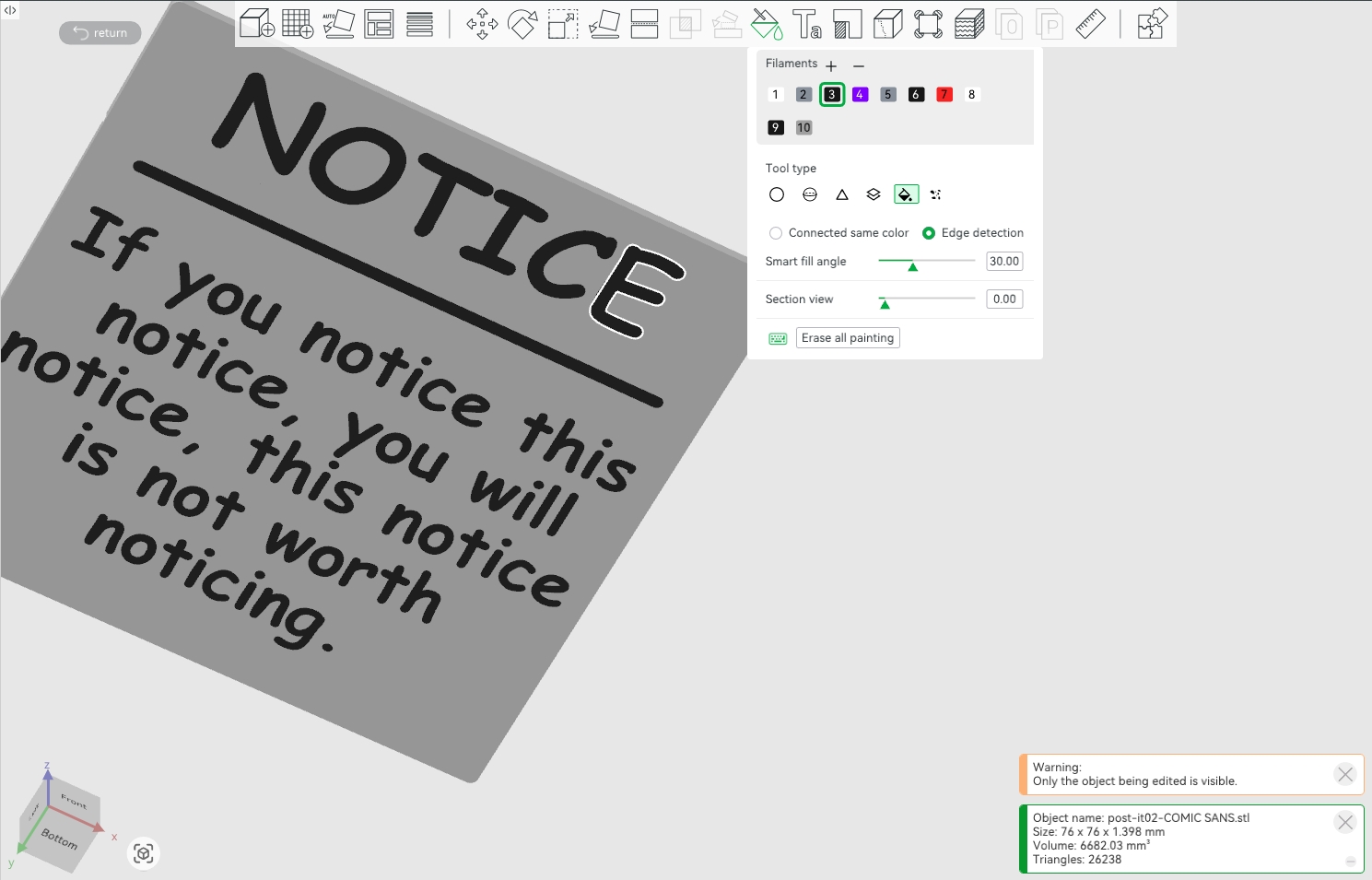This screenshot has width=1372, height=880.
Task: Click the Smart fill angle slider
Action: click(926, 262)
